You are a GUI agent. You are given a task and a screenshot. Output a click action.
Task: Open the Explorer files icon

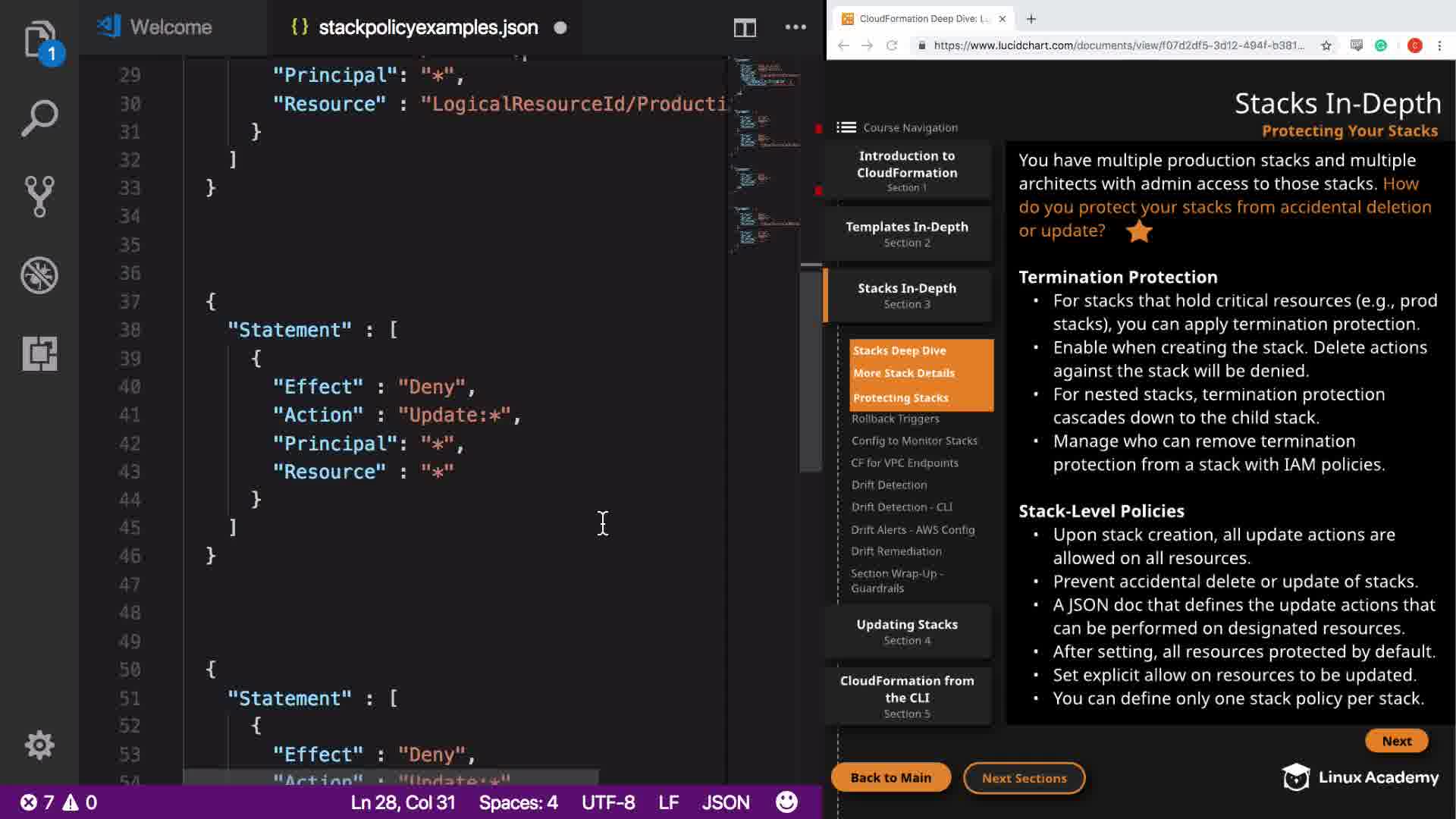click(x=39, y=39)
